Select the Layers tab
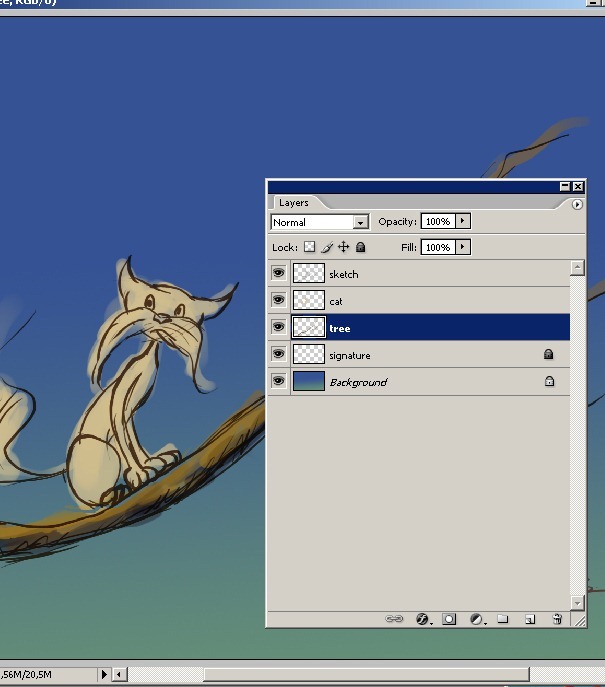Viewport: 605px width, 687px height. pos(294,203)
